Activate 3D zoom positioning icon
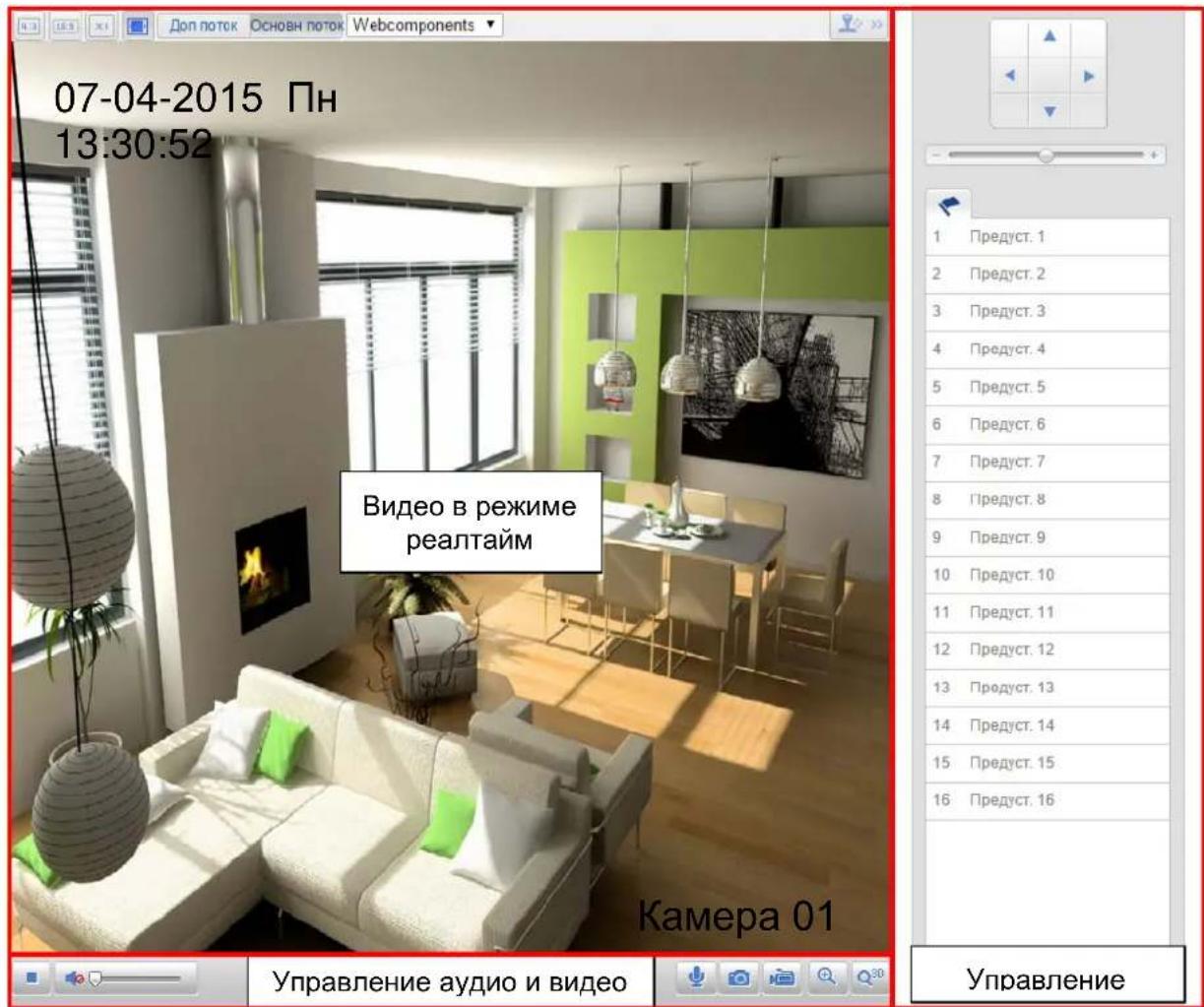 click(x=869, y=977)
